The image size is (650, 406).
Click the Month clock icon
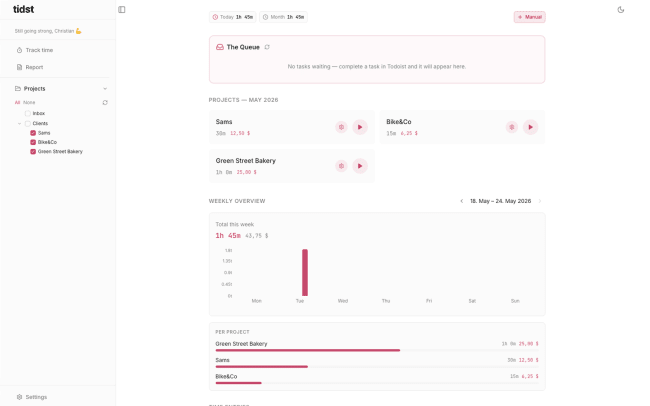[x=265, y=17]
